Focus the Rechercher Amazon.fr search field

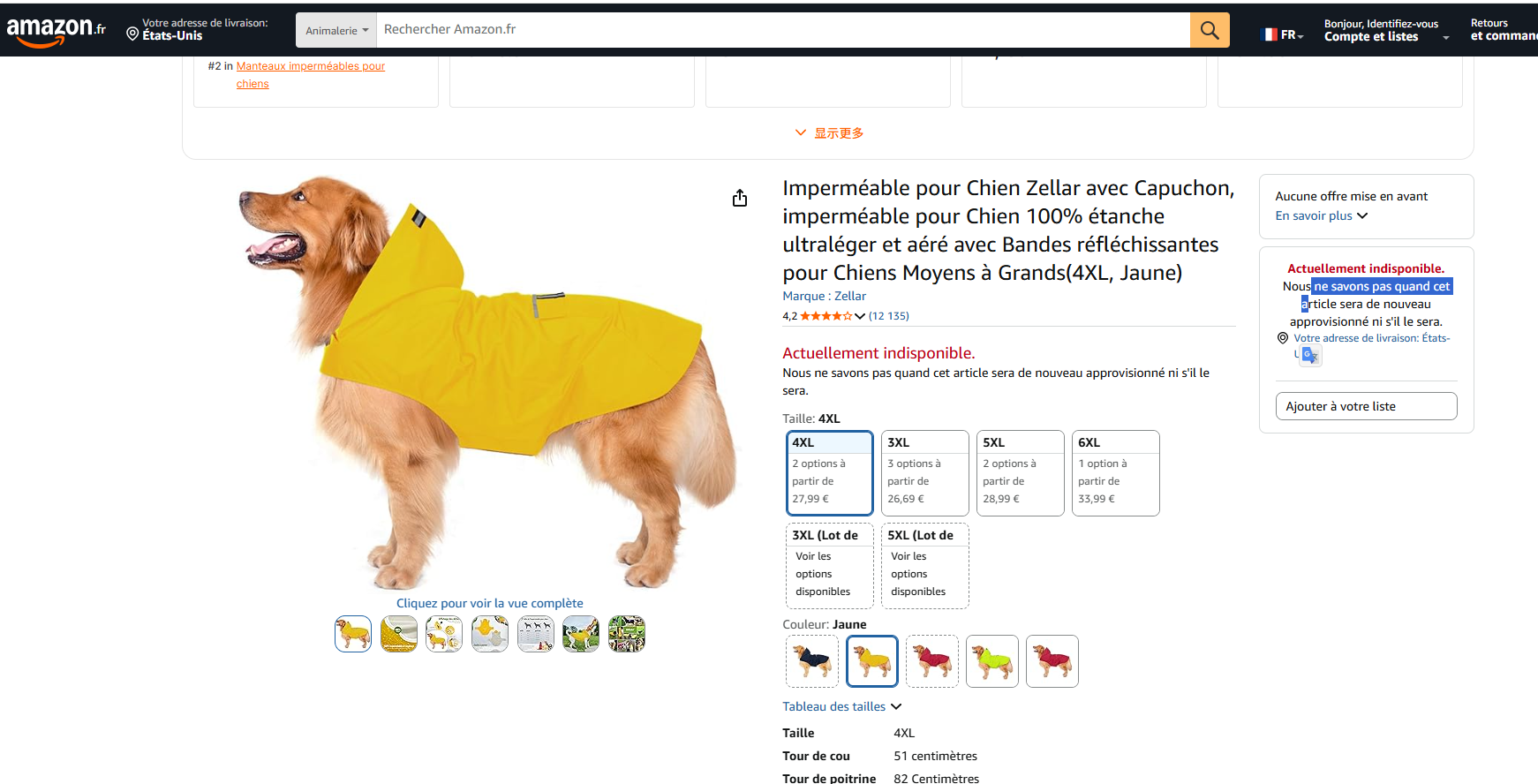[783, 30]
